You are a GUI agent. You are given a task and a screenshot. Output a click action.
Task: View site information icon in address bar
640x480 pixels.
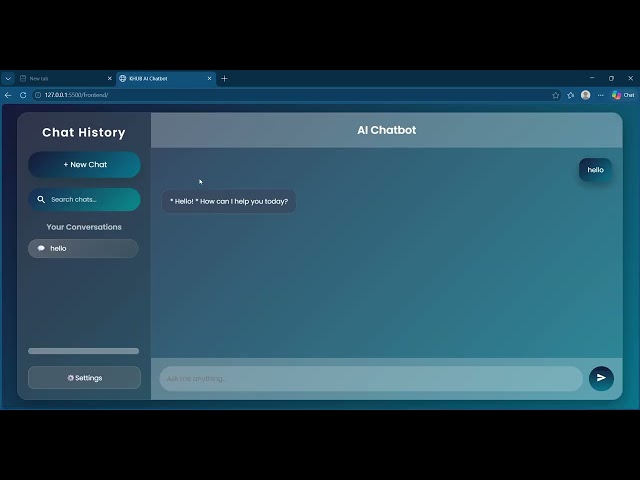click(38, 95)
